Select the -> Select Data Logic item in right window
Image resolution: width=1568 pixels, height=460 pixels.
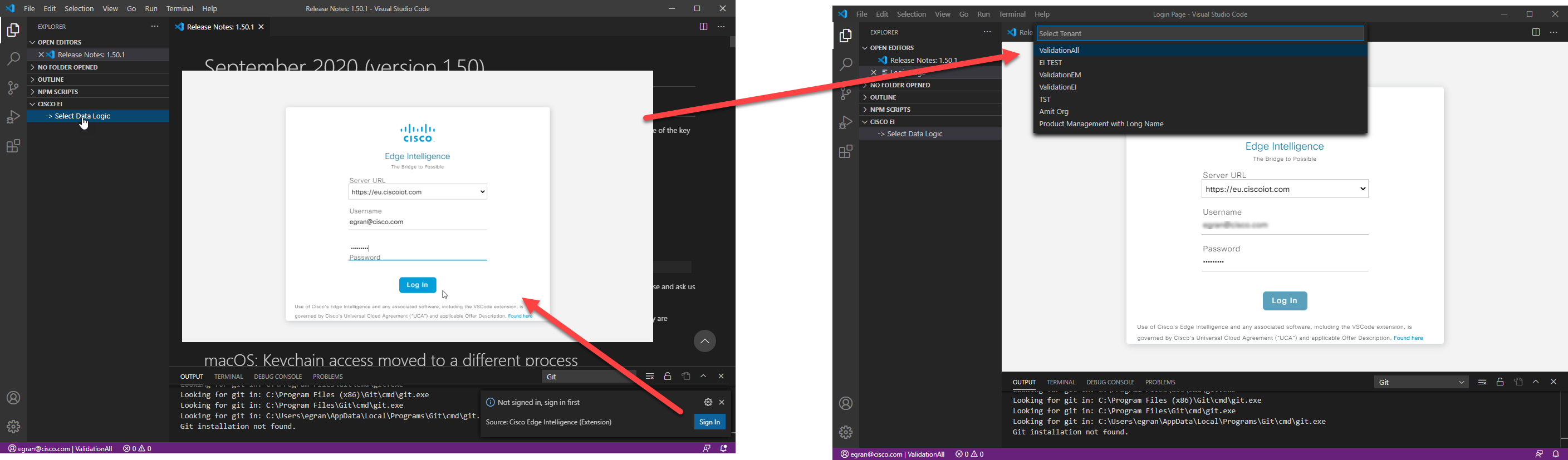pyautogui.click(x=930, y=133)
